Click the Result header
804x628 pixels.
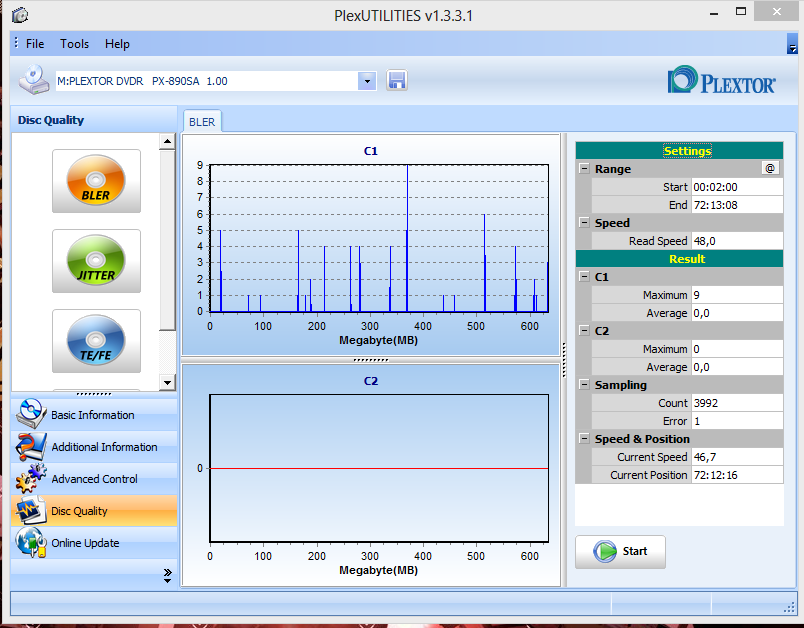click(679, 258)
